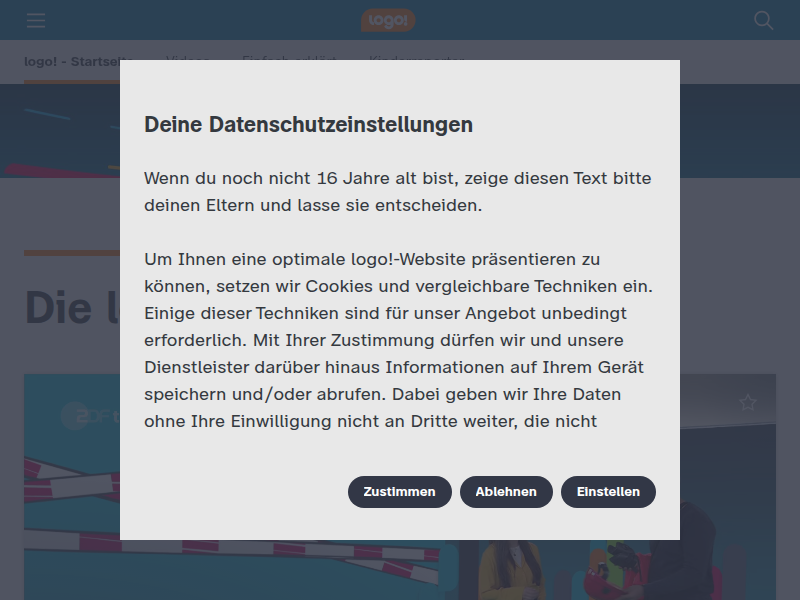Click the logo! brand logo in header
The image size is (800, 600).
coord(388,20)
